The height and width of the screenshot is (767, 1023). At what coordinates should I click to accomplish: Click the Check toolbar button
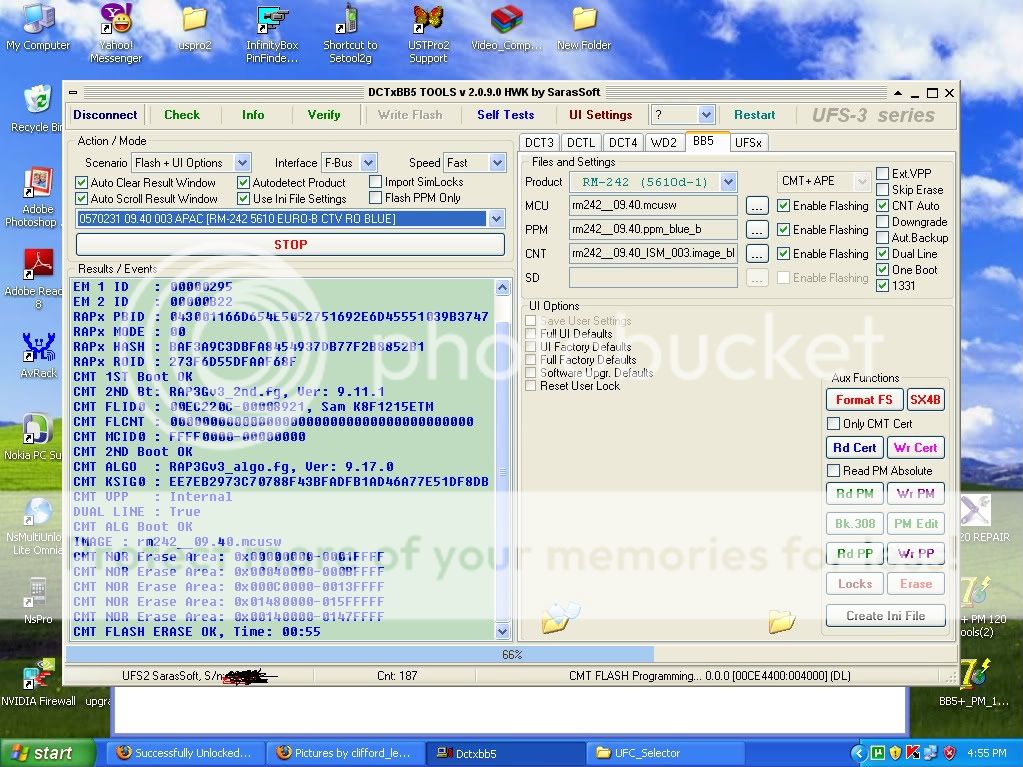pyautogui.click(x=181, y=115)
